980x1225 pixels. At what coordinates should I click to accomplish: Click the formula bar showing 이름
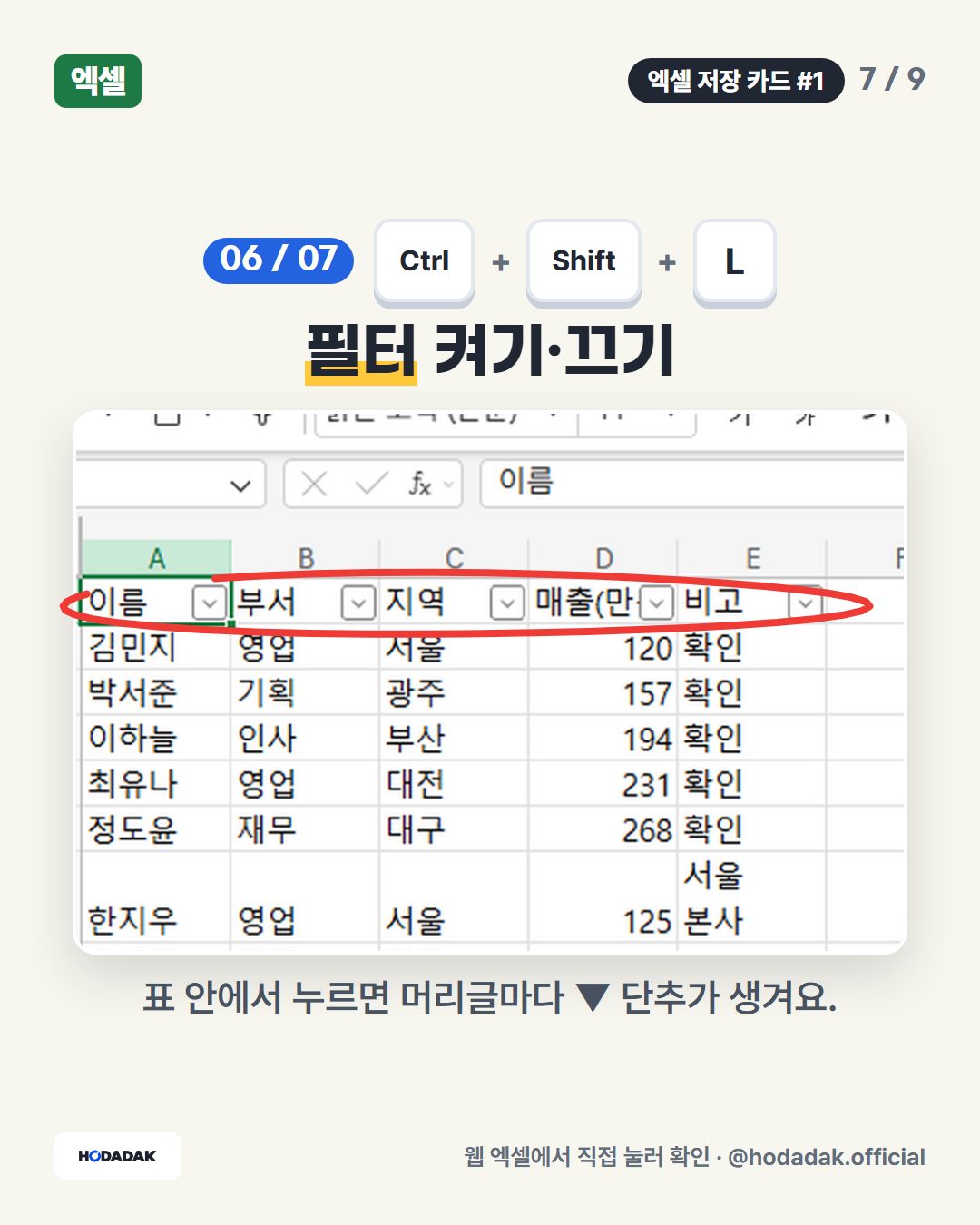pyautogui.click(x=692, y=482)
